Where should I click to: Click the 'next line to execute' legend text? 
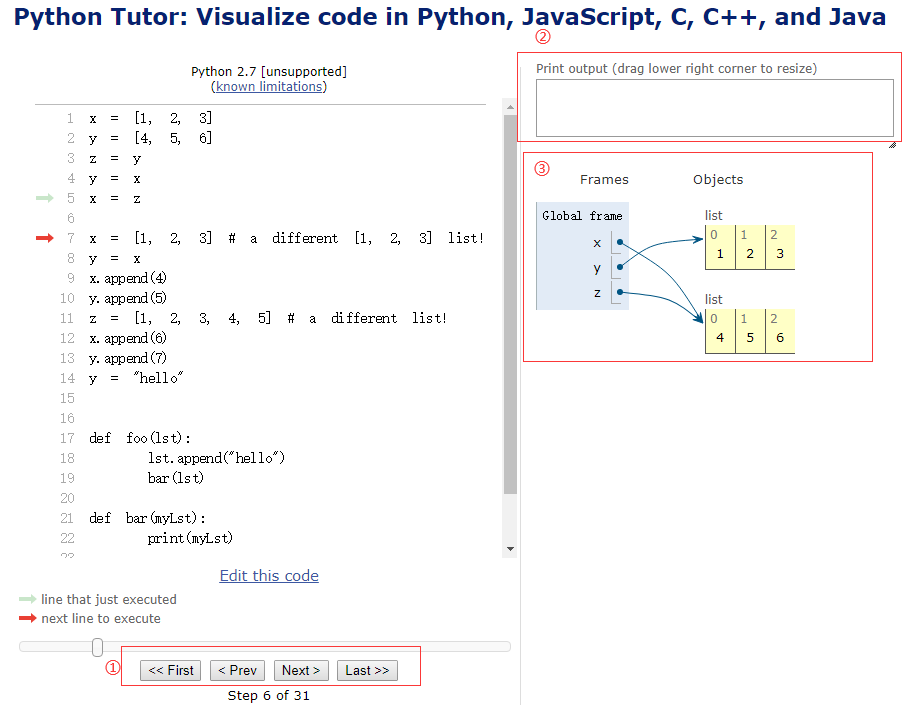coord(101,618)
